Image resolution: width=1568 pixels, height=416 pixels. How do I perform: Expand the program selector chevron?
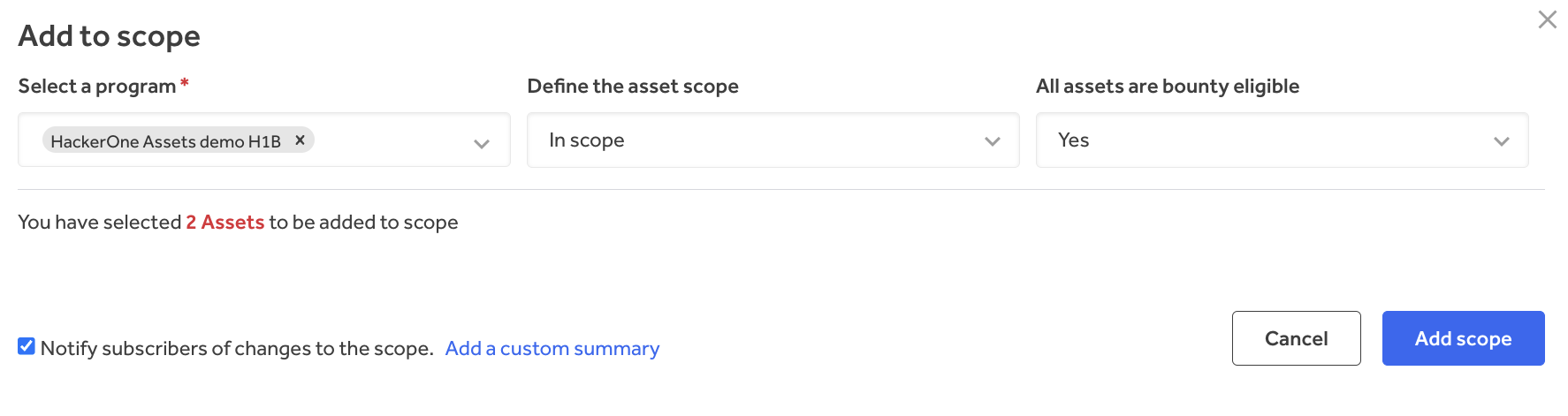click(x=482, y=143)
